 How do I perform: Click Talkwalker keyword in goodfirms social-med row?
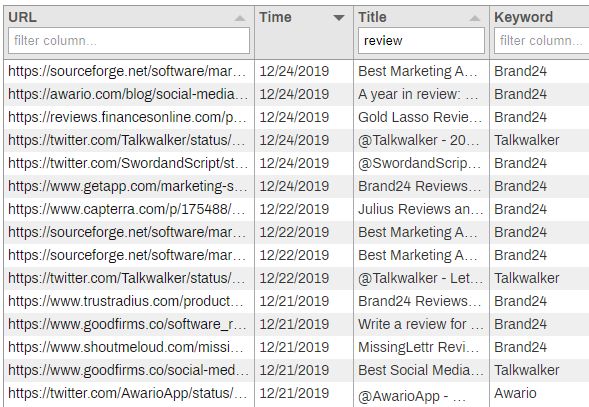tap(527, 370)
